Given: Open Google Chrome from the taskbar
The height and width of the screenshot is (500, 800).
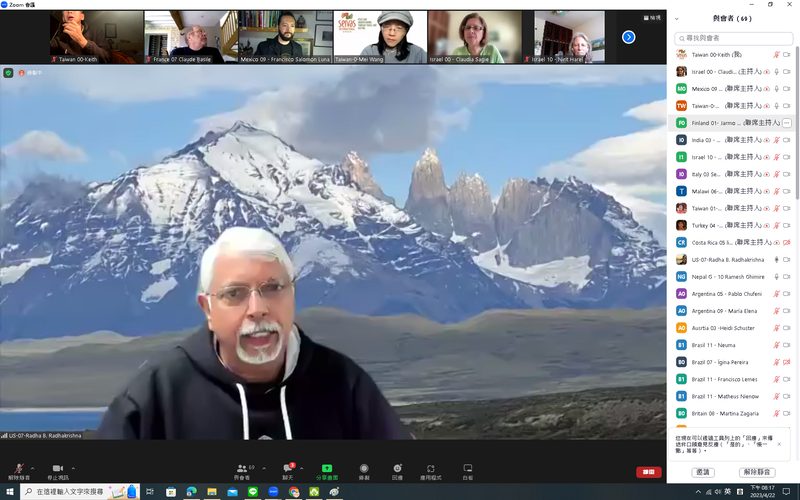Looking at the screenshot, I should point(294,492).
